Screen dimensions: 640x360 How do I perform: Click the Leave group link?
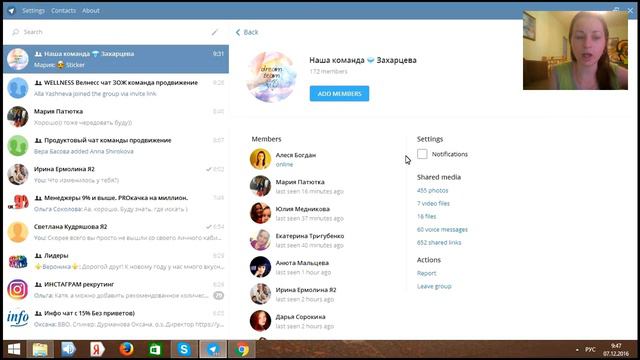point(434,286)
